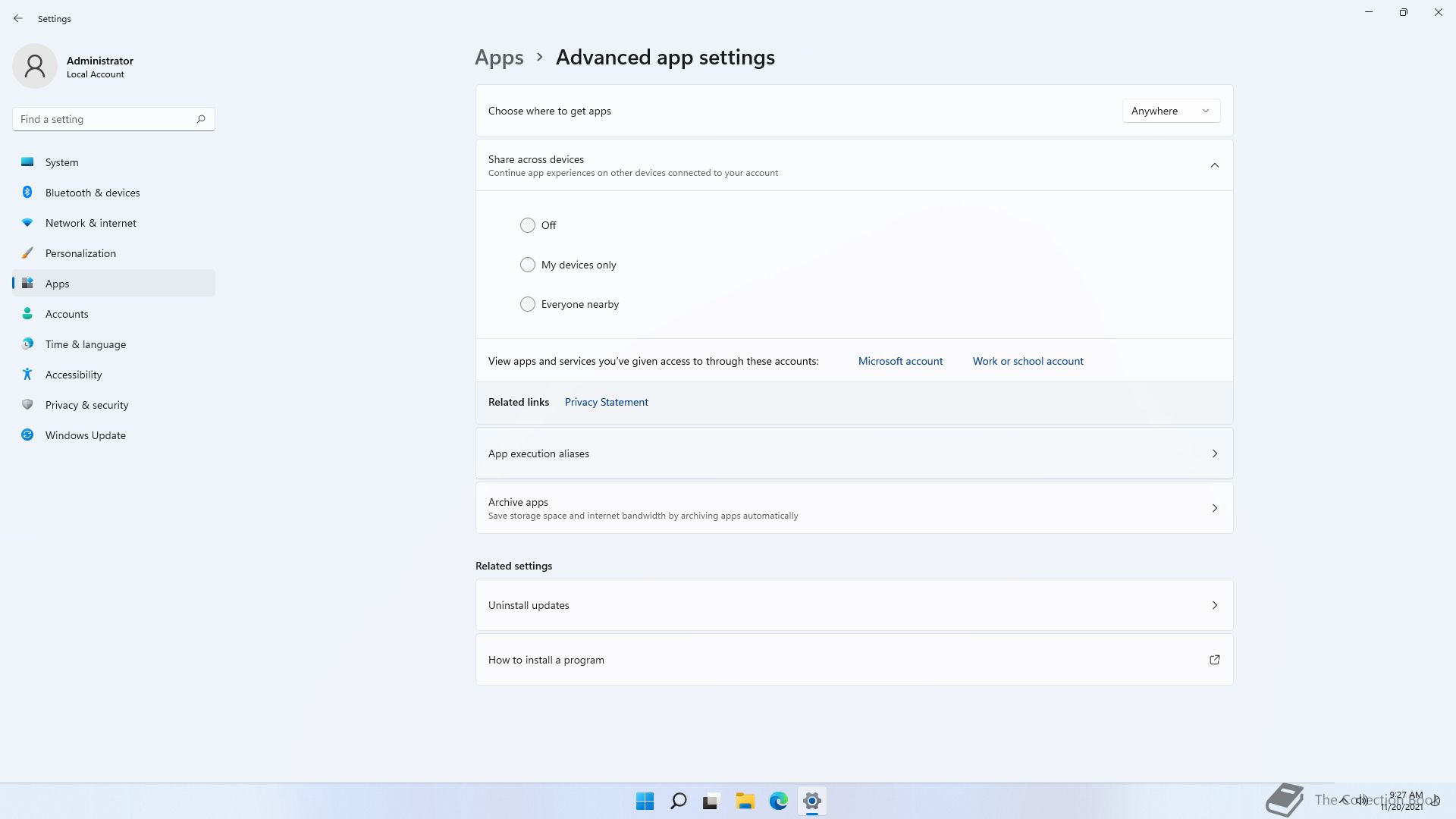Launch File Explorer from taskbar
This screenshot has width=1456, height=819.
(745, 801)
